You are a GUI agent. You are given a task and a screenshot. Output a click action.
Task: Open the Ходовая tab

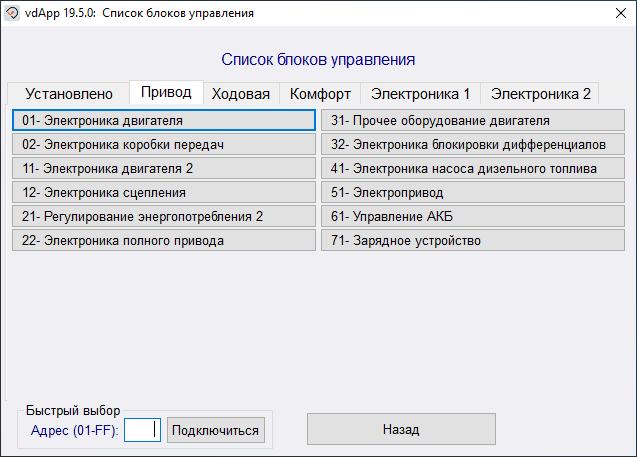coord(241,94)
